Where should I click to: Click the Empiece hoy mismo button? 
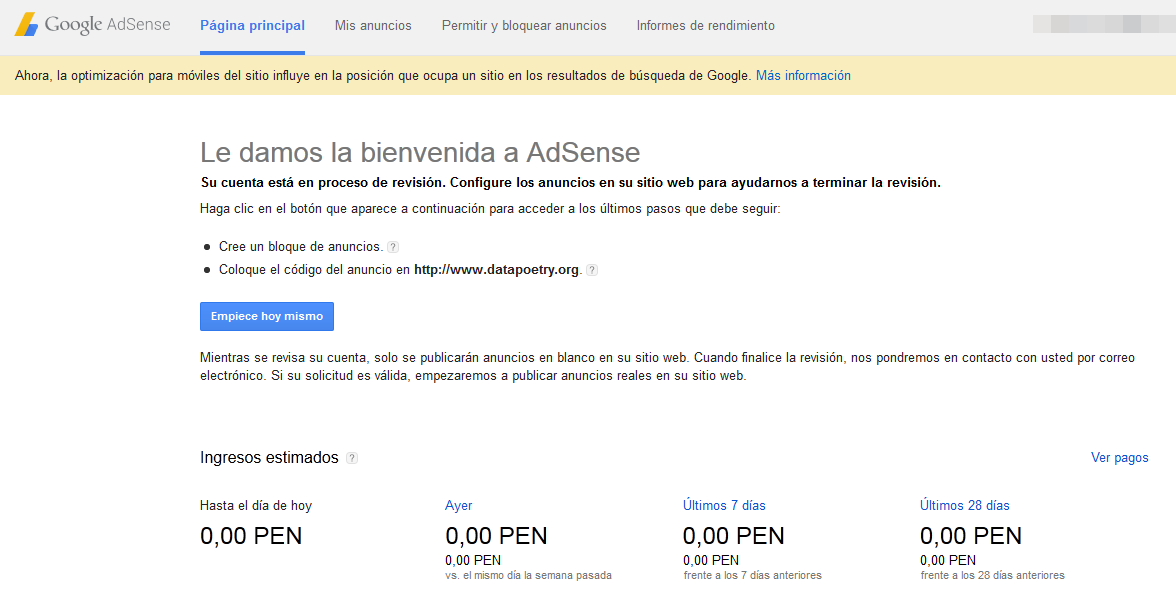(x=266, y=316)
